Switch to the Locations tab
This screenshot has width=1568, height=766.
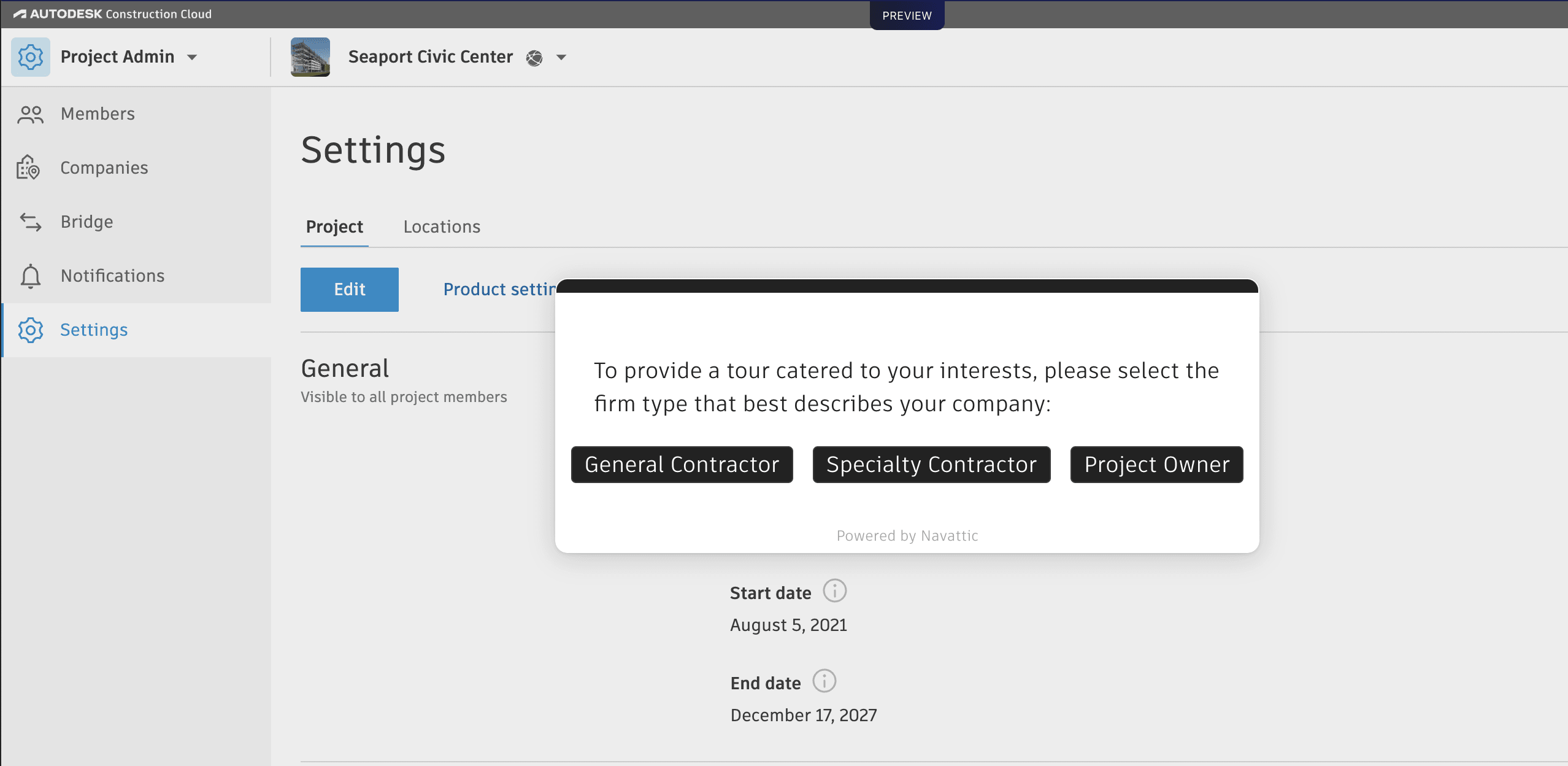pos(441,226)
